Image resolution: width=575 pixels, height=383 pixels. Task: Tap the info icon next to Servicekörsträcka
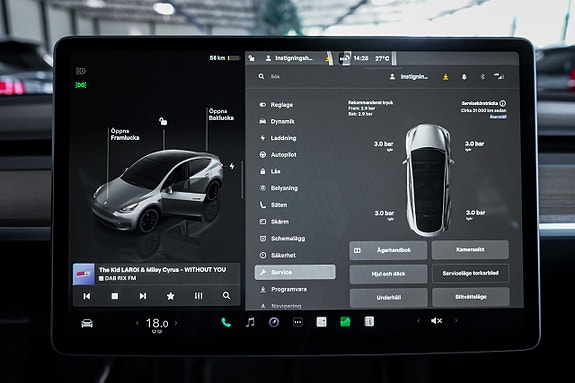[503, 103]
